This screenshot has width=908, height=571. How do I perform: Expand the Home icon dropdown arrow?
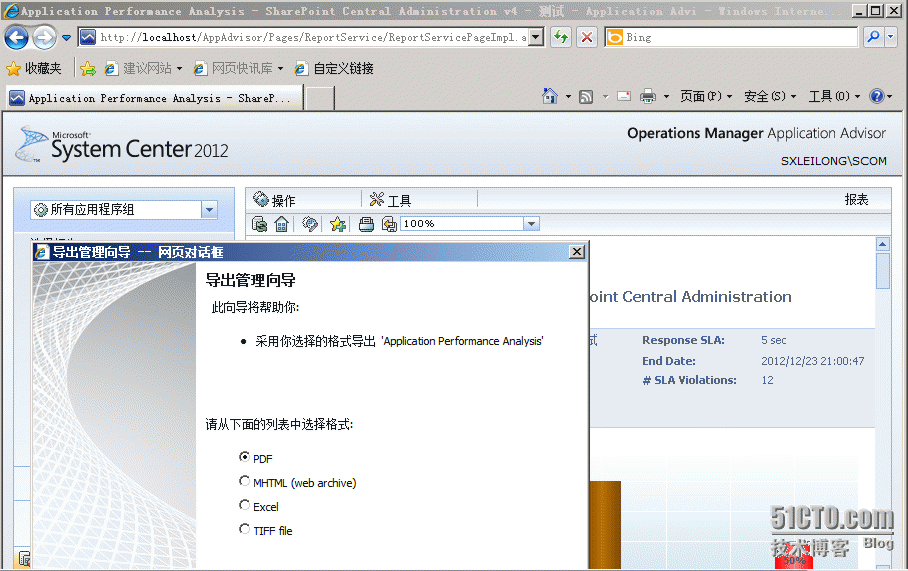click(568, 97)
